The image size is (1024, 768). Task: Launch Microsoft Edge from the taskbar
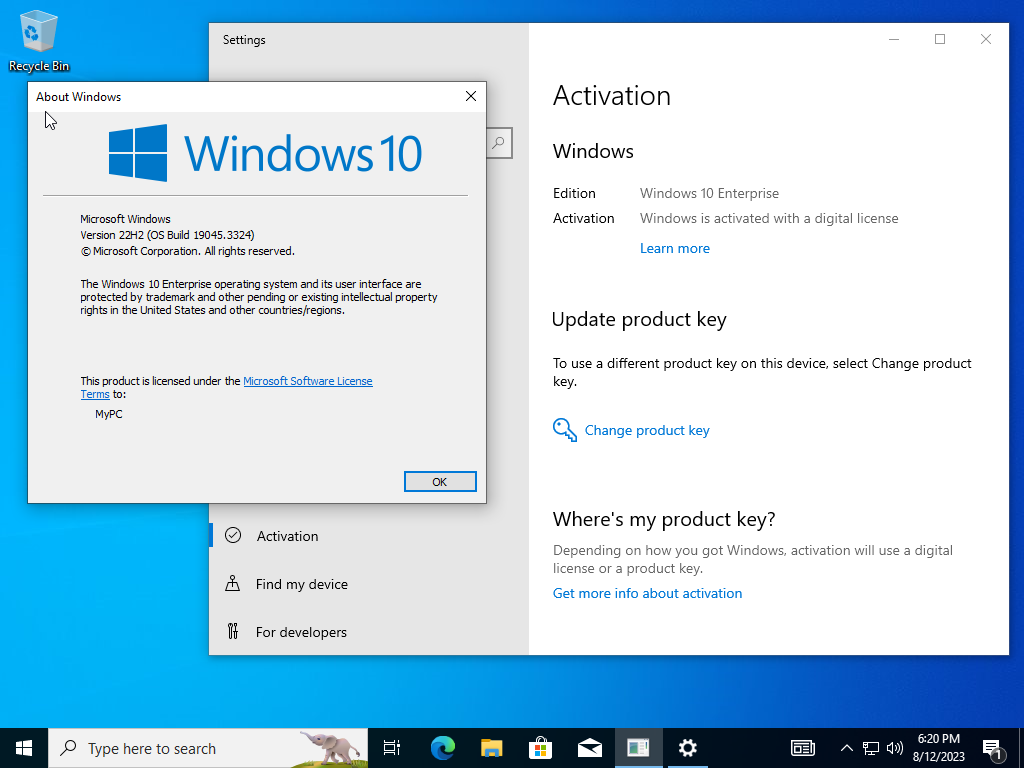coord(440,747)
